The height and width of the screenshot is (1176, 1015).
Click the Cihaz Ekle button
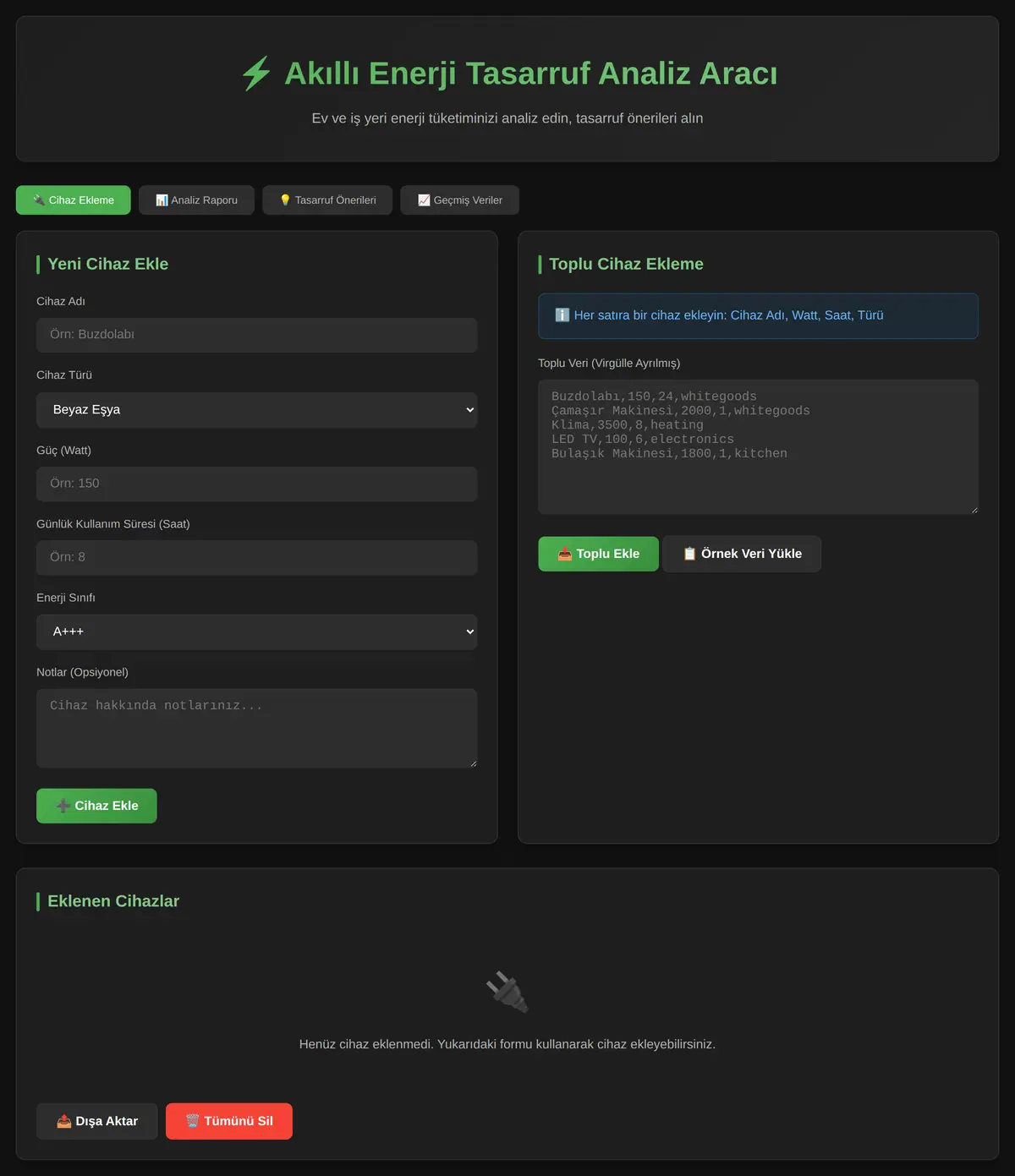(x=96, y=806)
